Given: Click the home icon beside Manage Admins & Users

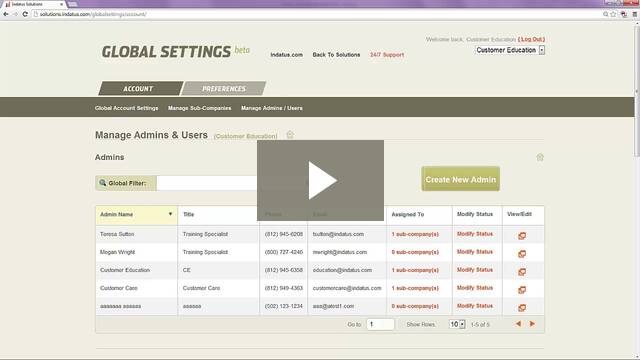Looking at the screenshot, I should (290, 135).
